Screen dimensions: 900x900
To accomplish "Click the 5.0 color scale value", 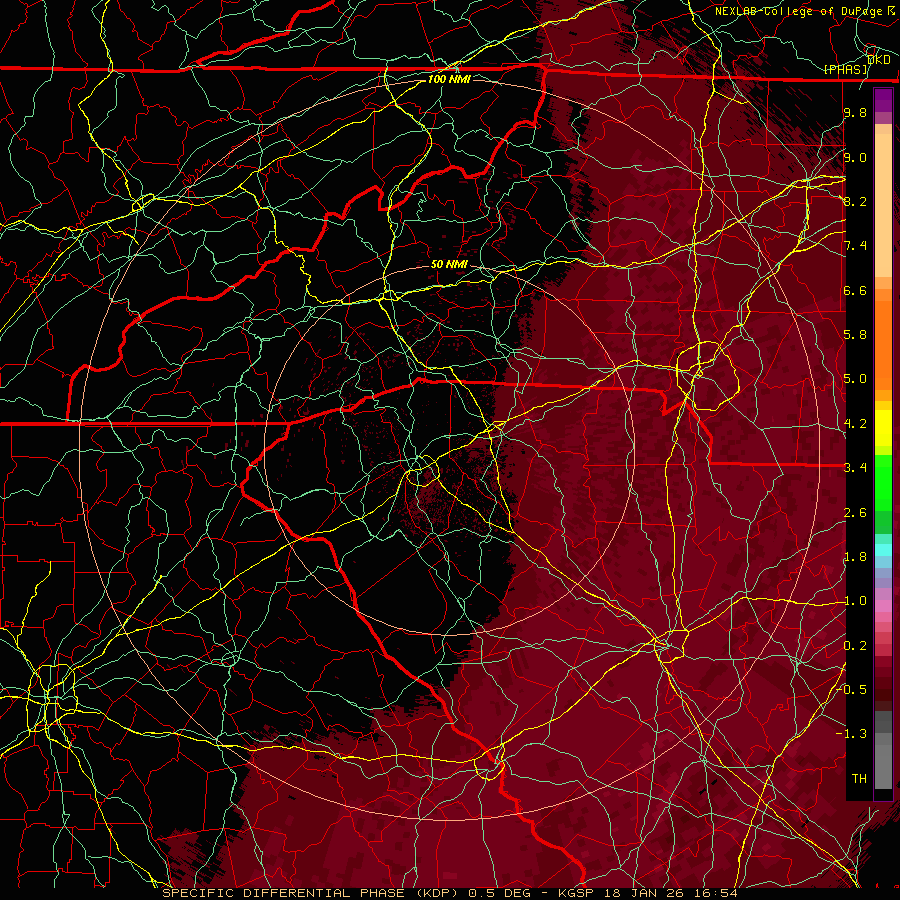I will pyautogui.click(x=855, y=379).
